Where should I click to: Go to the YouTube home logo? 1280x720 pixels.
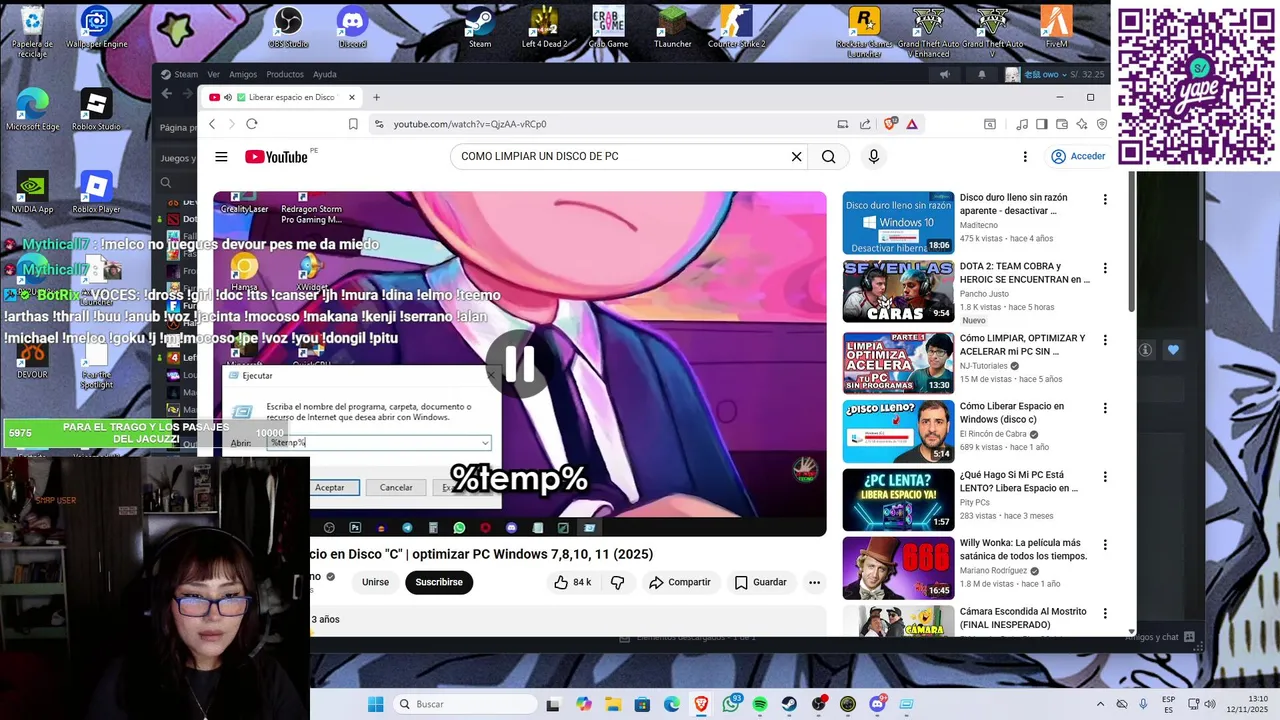click(276, 157)
